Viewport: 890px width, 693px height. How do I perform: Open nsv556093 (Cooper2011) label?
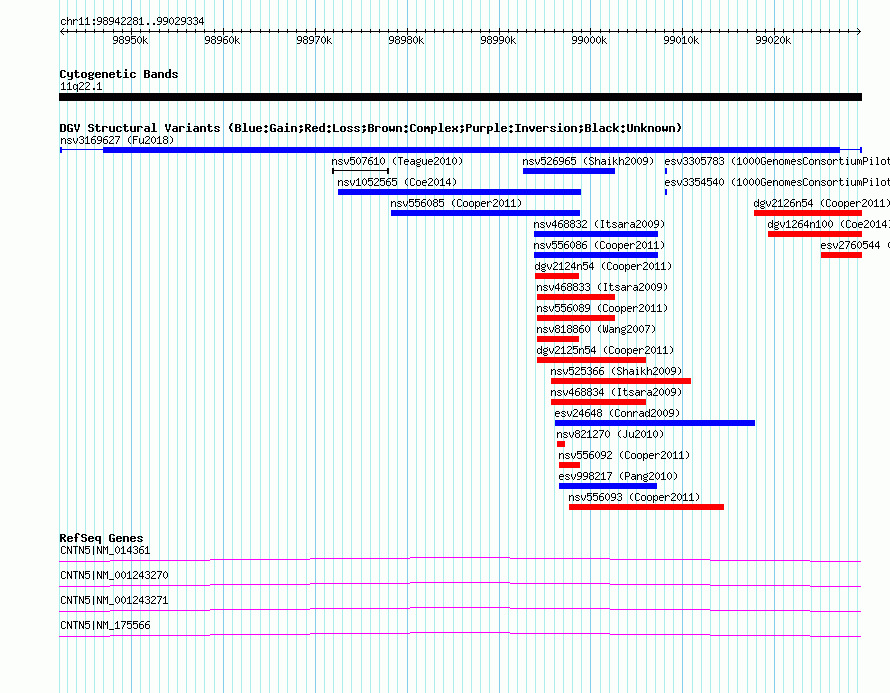click(x=634, y=497)
